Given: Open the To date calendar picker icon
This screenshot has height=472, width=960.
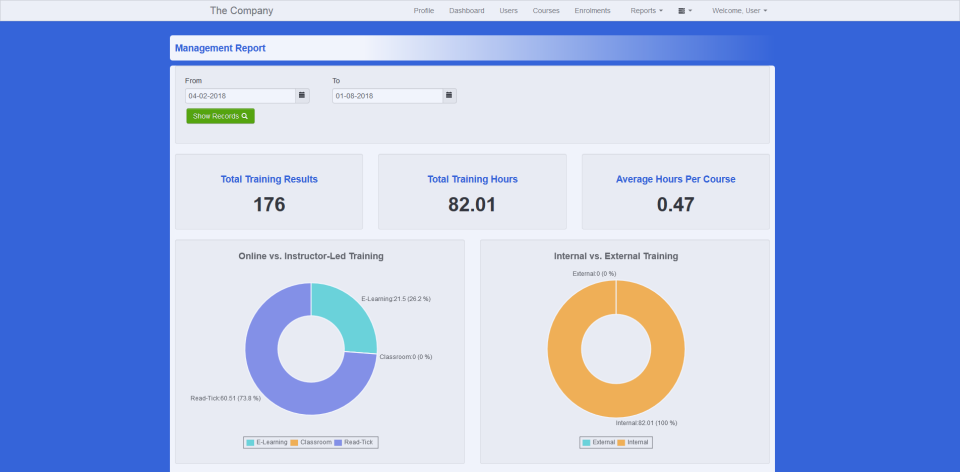Looking at the screenshot, I should coord(449,96).
